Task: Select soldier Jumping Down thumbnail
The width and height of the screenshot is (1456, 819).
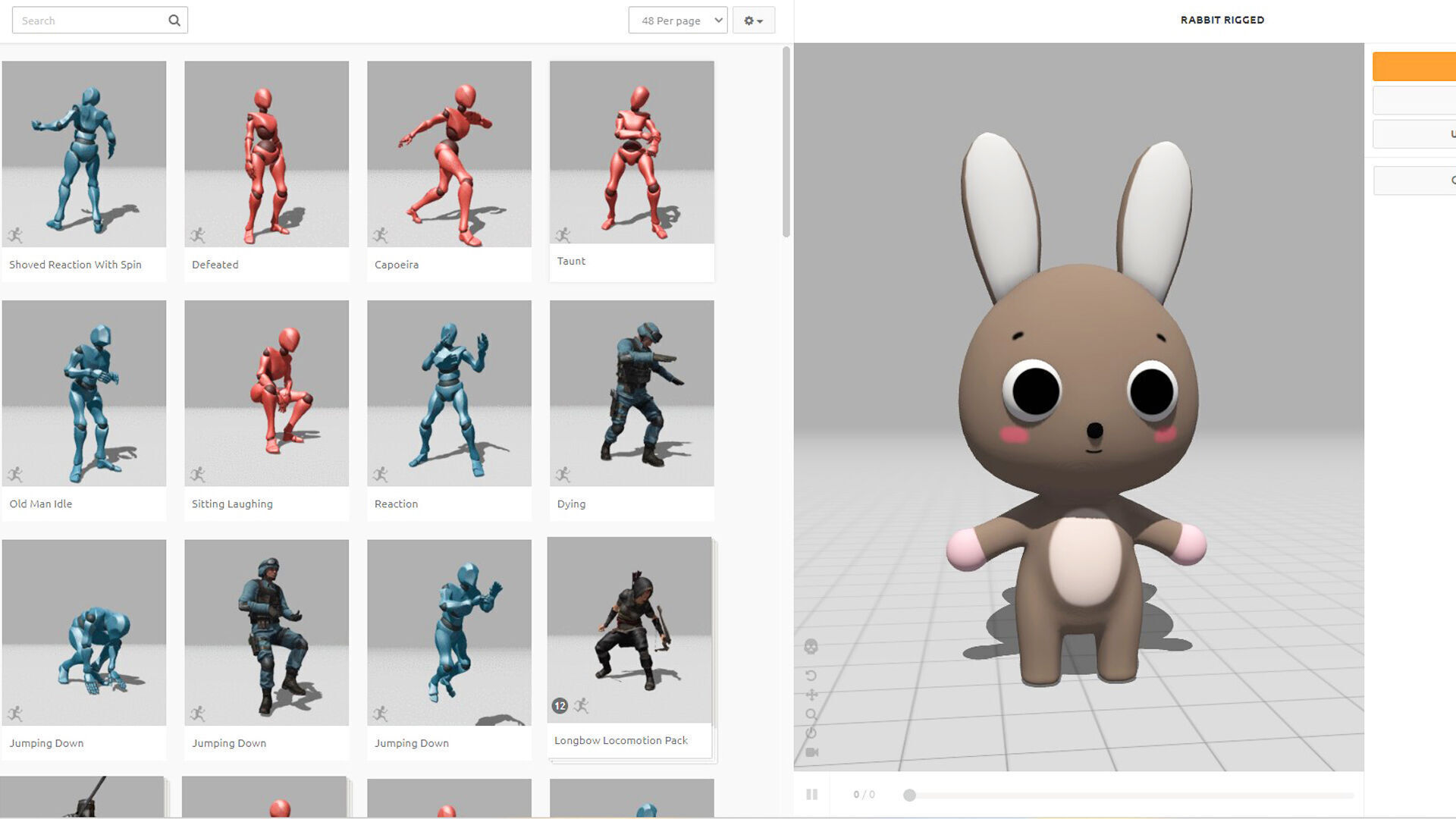Action: coord(267,632)
